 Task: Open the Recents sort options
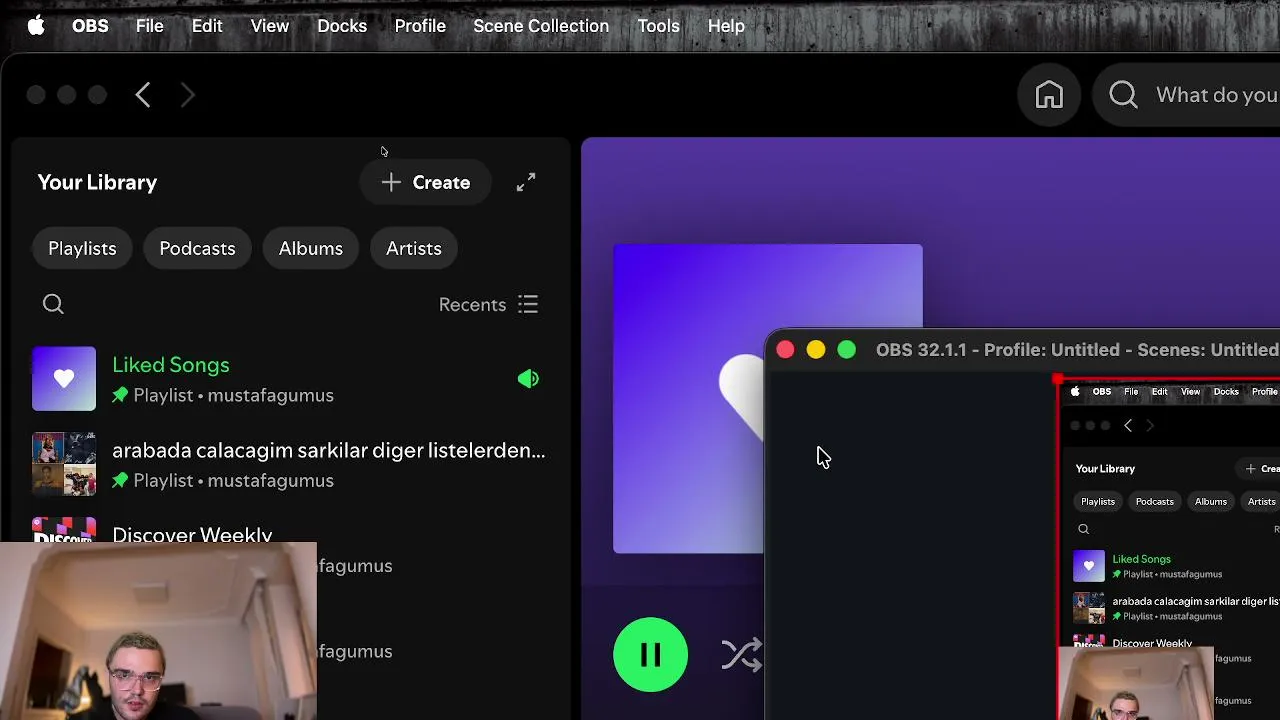pyautogui.click(x=489, y=304)
